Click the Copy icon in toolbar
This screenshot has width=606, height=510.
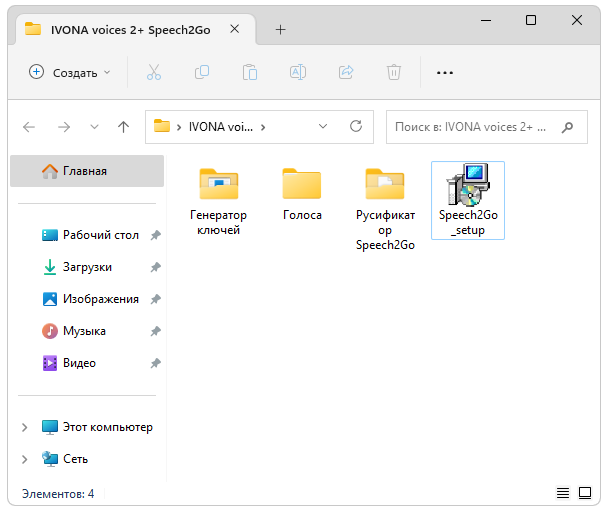[x=202, y=72]
